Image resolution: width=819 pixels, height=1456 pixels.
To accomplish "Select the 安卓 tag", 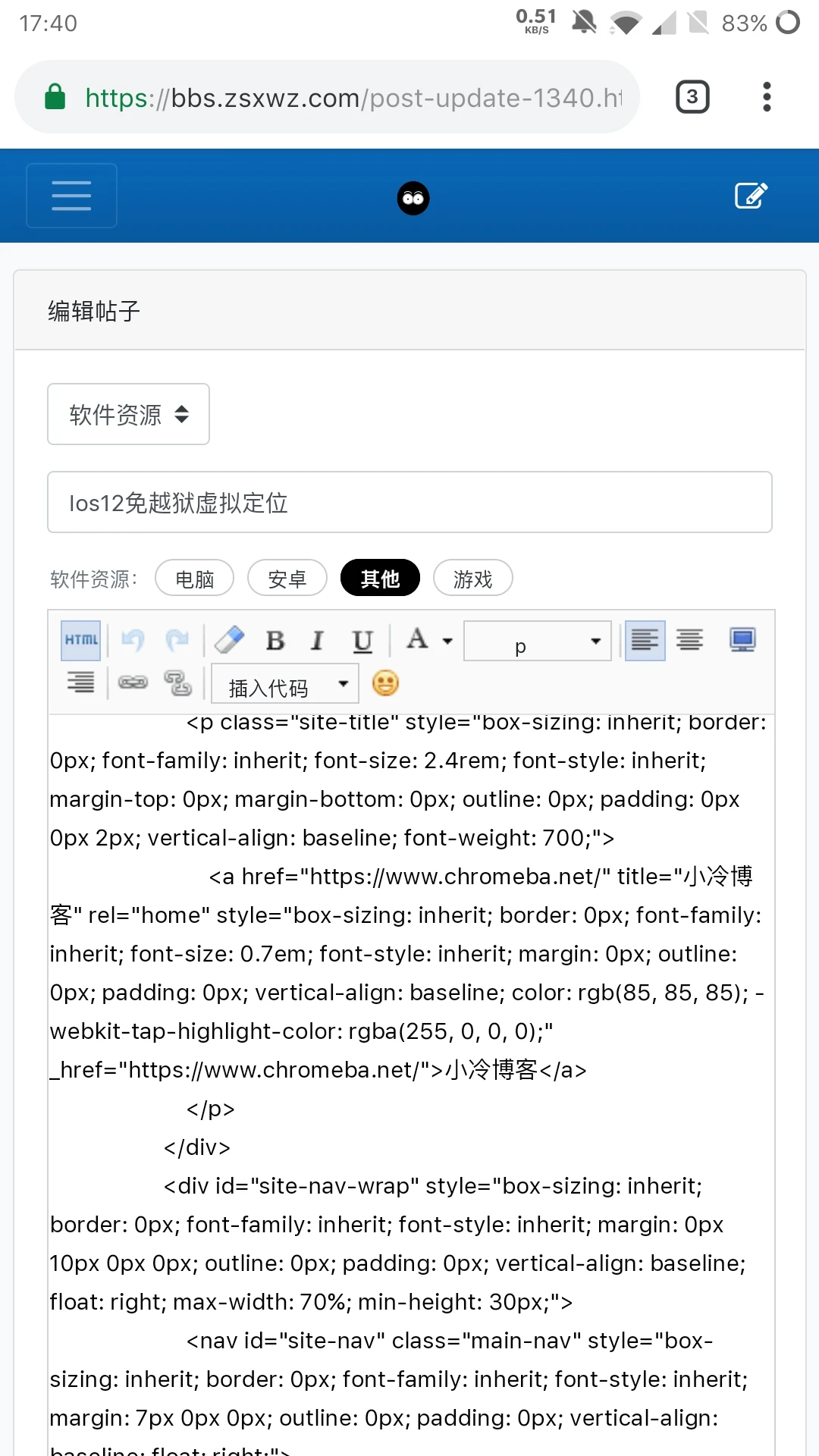I will point(287,579).
